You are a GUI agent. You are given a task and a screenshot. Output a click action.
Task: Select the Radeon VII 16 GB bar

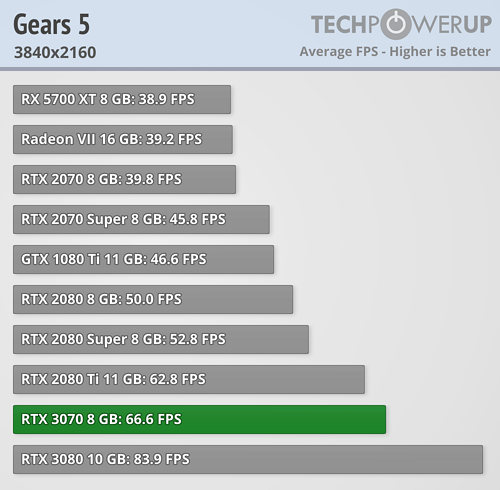[123, 139]
